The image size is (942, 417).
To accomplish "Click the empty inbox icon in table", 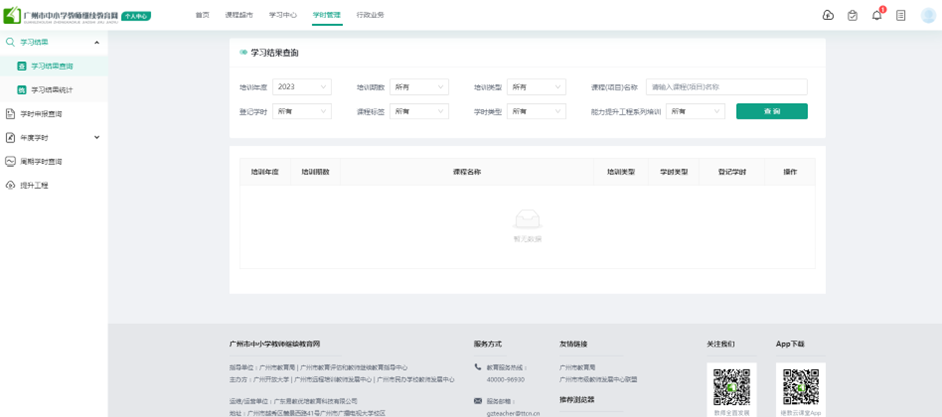I will click(527, 218).
